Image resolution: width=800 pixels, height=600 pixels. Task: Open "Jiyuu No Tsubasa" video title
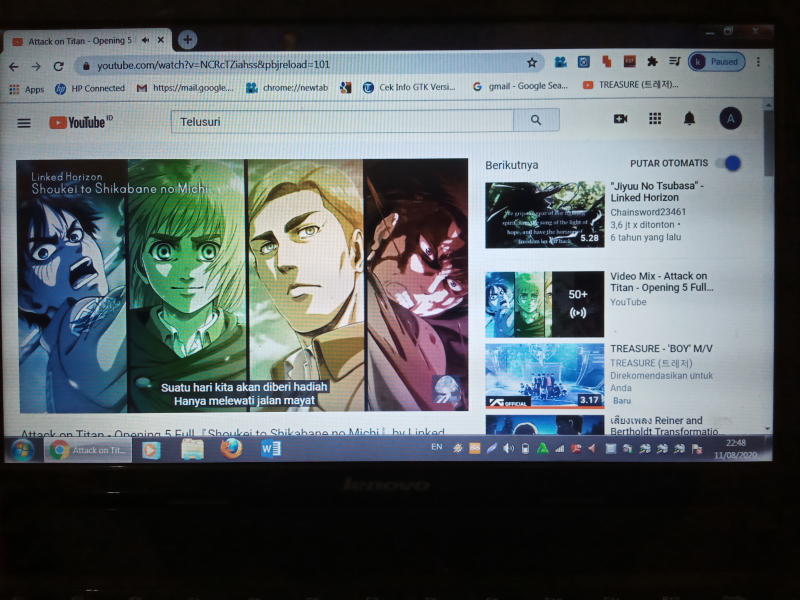pos(657,191)
